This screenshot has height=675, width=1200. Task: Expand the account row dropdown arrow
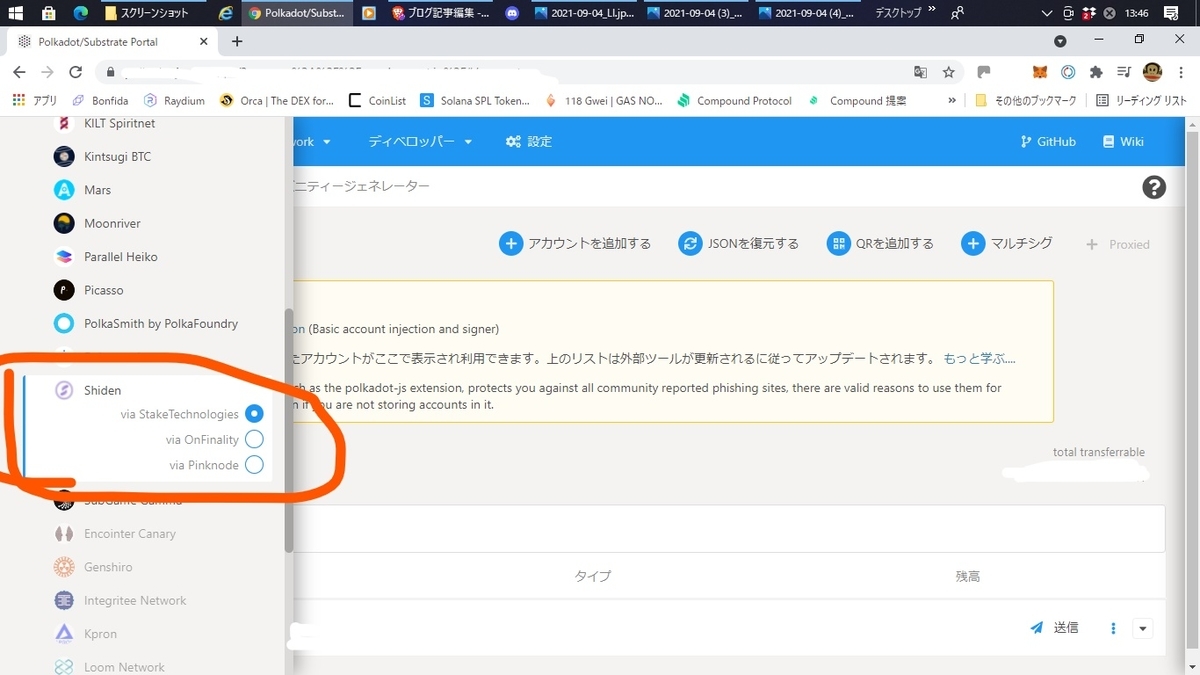[x=1143, y=628]
